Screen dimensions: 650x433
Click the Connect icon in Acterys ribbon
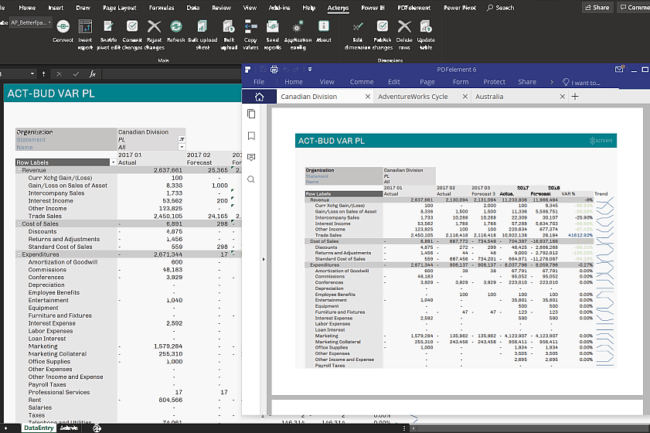(63, 27)
